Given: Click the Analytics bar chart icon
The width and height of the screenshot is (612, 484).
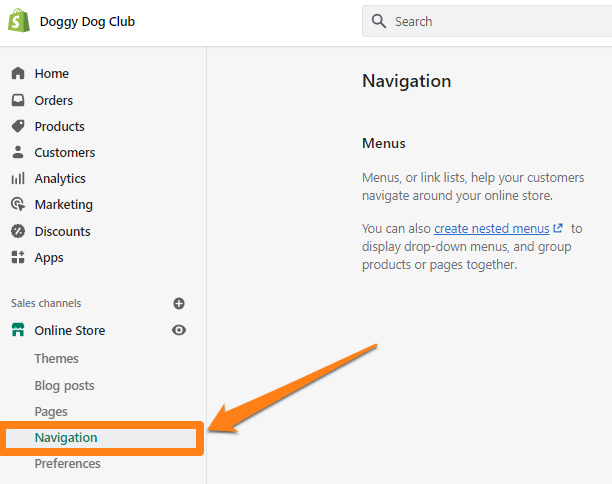Looking at the screenshot, I should (x=18, y=178).
